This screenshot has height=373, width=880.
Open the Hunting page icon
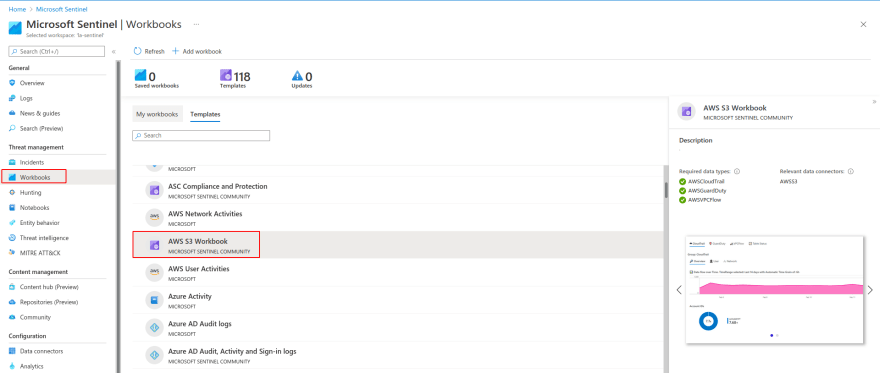pyautogui.click(x=12, y=192)
